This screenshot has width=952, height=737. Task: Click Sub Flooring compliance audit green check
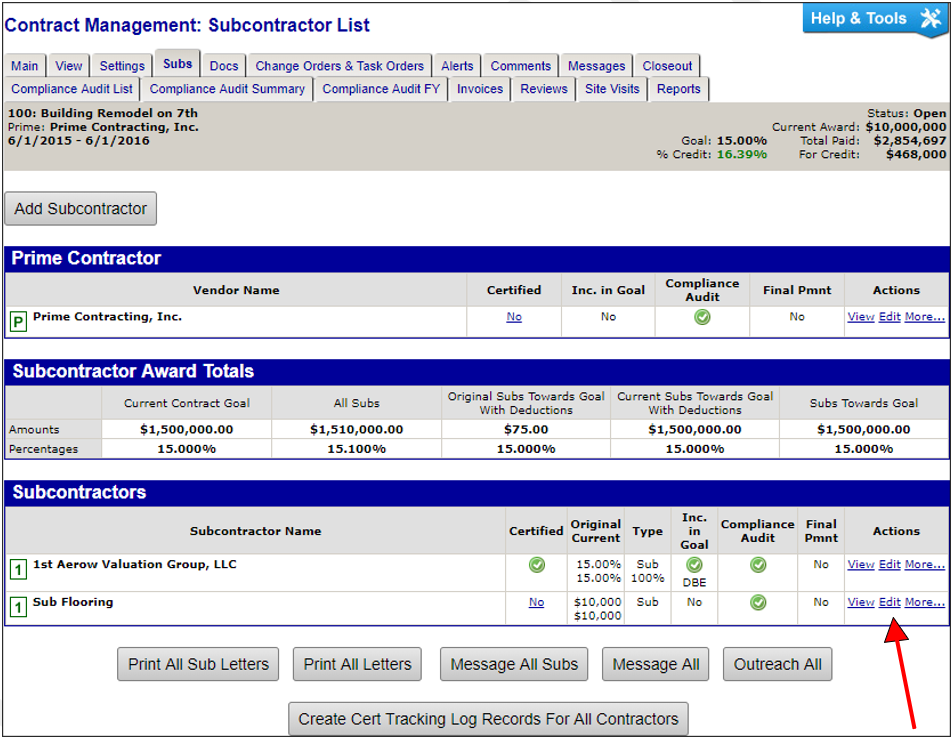pyautogui.click(x=758, y=602)
